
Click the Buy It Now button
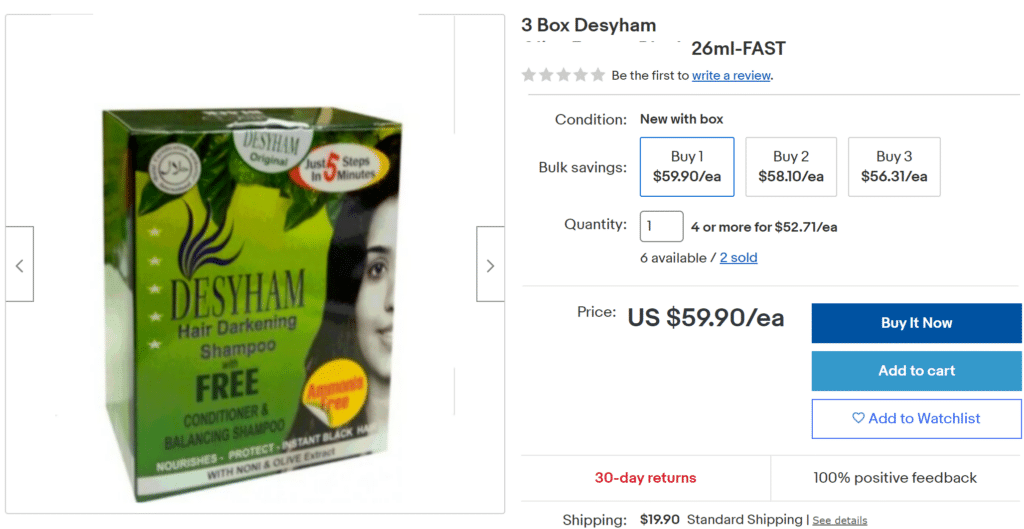point(916,323)
